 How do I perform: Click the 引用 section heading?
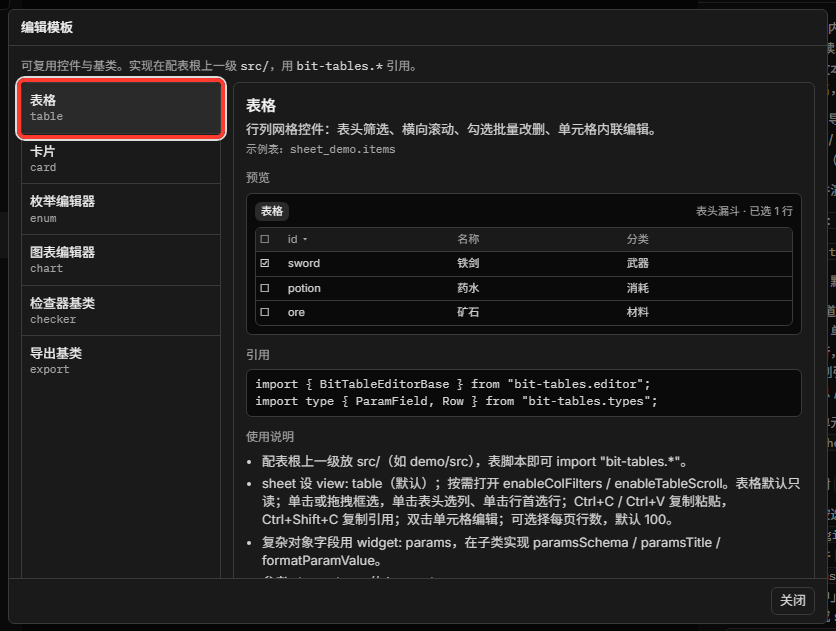pos(258,355)
